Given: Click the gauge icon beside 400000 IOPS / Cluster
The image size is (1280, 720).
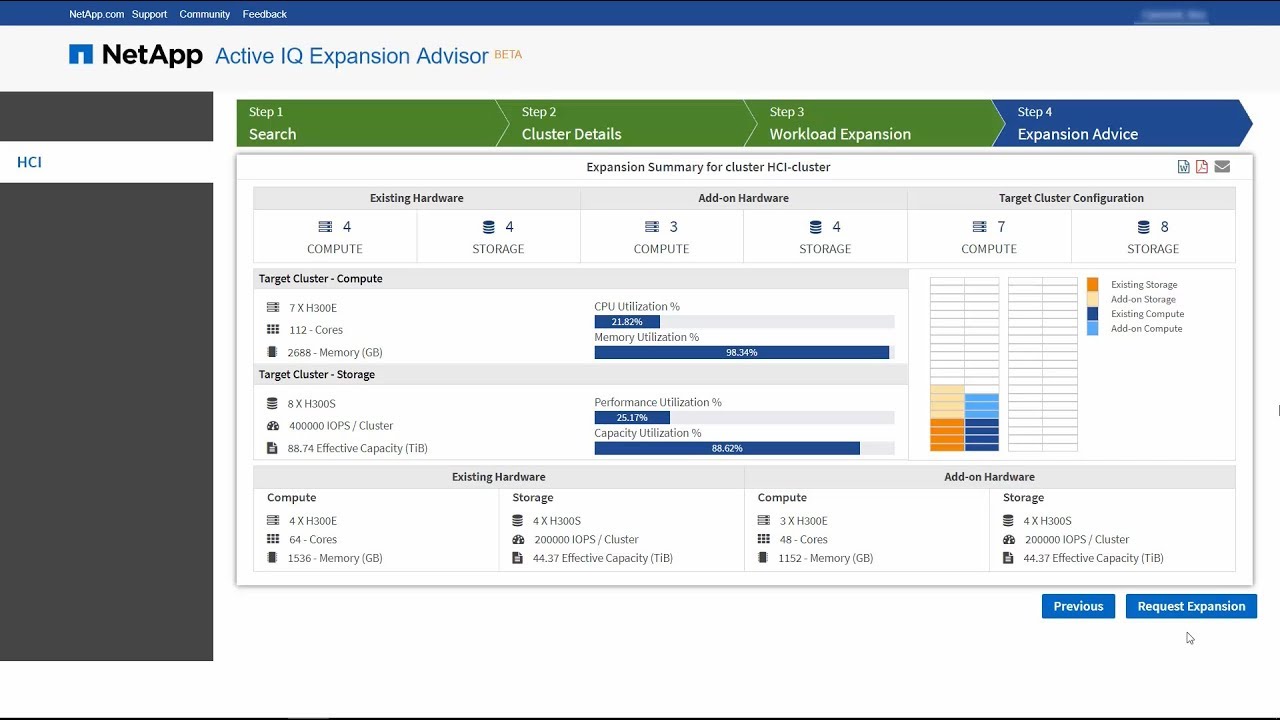Looking at the screenshot, I should 273,425.
